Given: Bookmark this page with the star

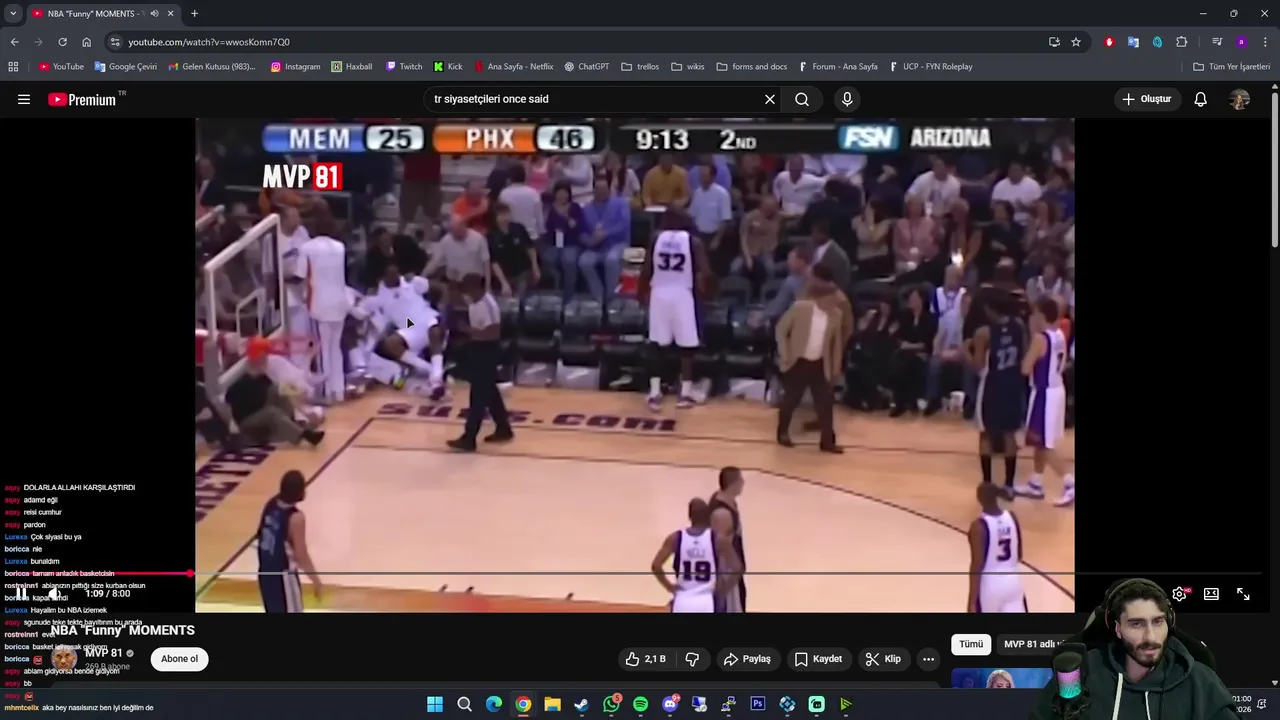Looking at the screenshot, I should (x=1076, y=42).
